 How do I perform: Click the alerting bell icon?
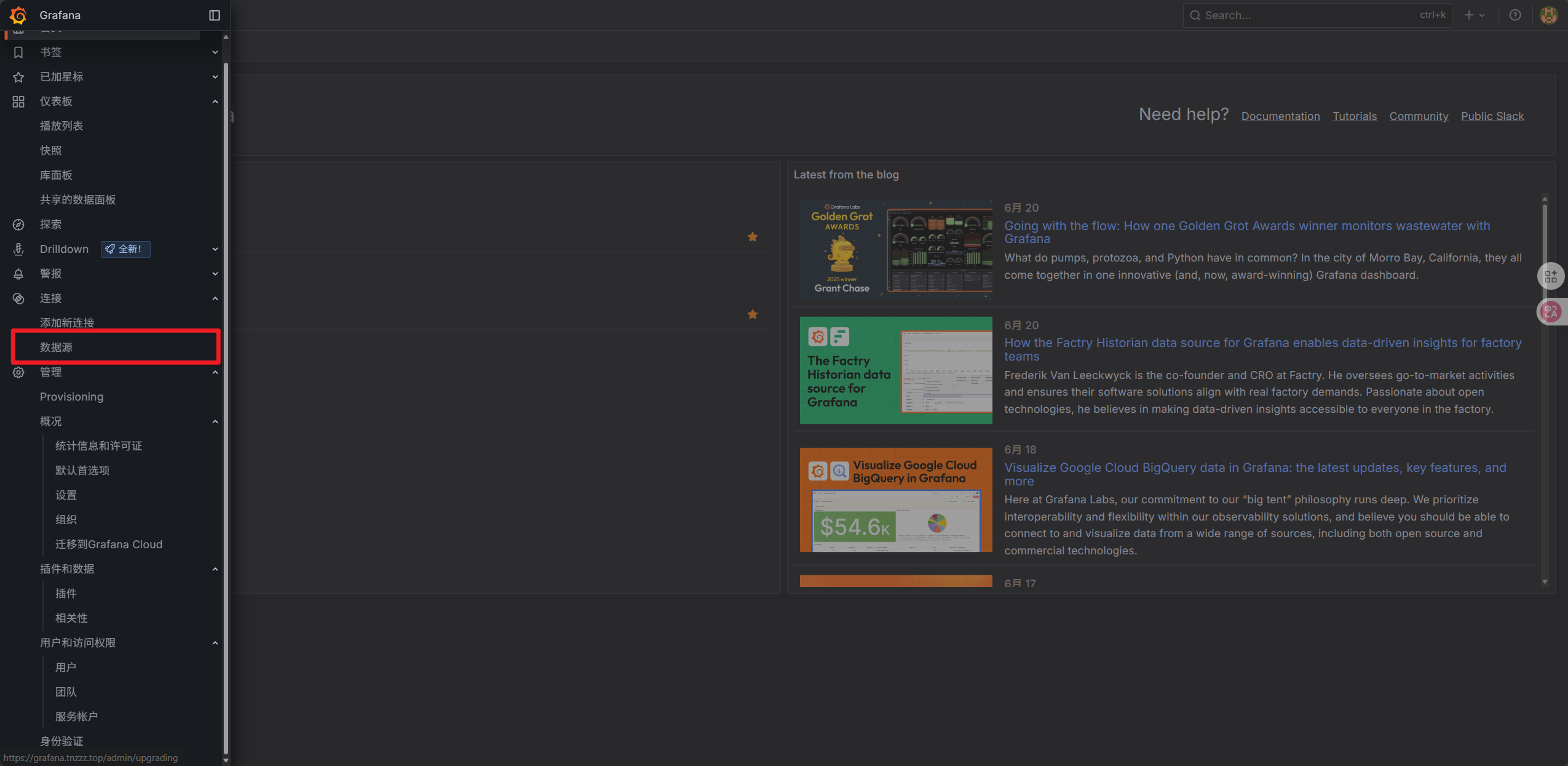18,274
